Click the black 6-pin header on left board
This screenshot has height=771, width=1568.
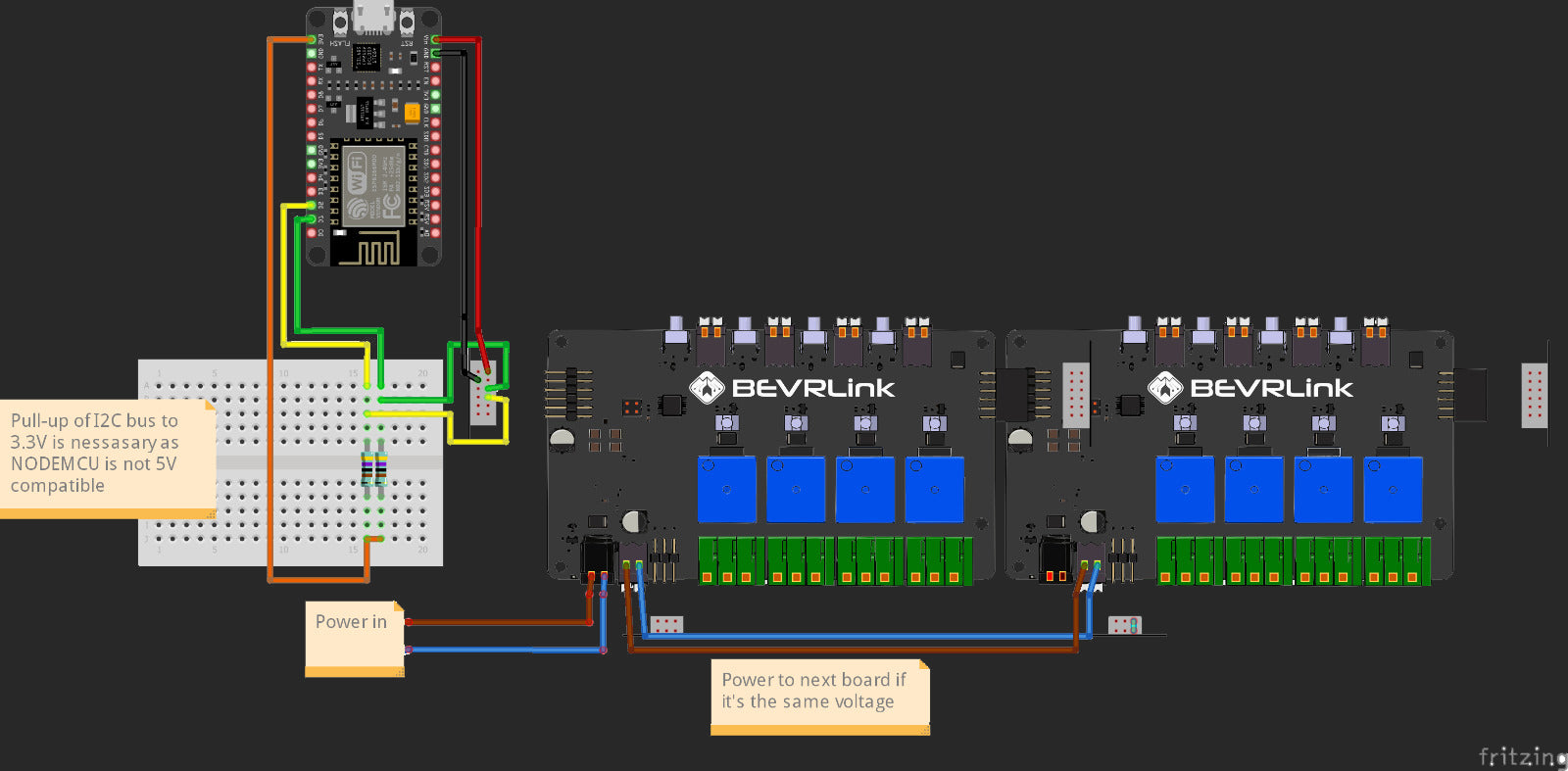pos(571,394)
